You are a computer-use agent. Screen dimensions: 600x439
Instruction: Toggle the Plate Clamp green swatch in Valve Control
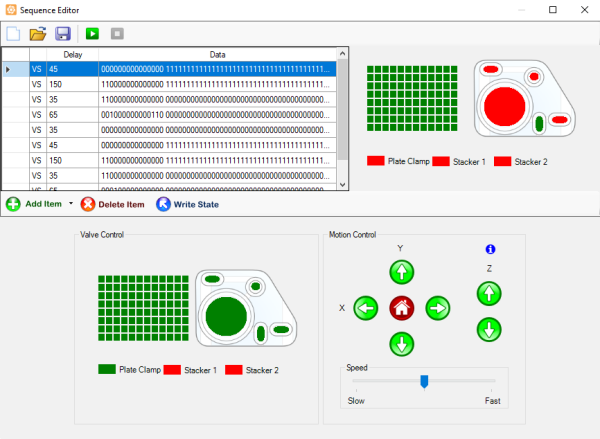106,370
